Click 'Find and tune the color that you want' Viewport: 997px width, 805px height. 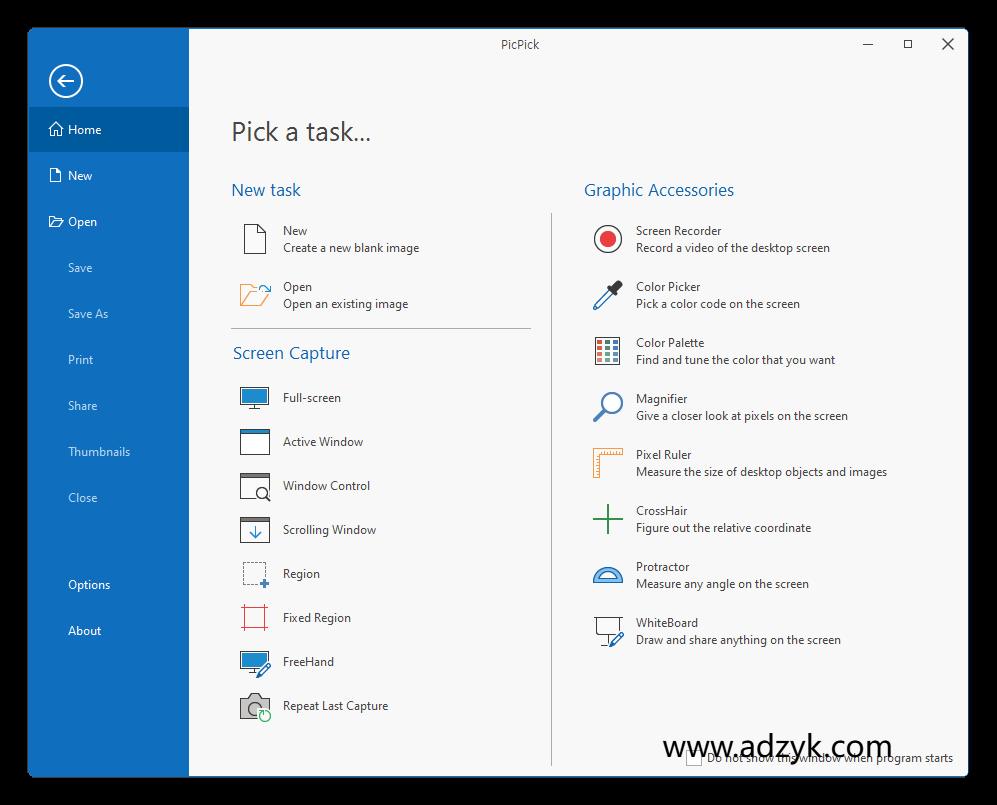(735, 360)
